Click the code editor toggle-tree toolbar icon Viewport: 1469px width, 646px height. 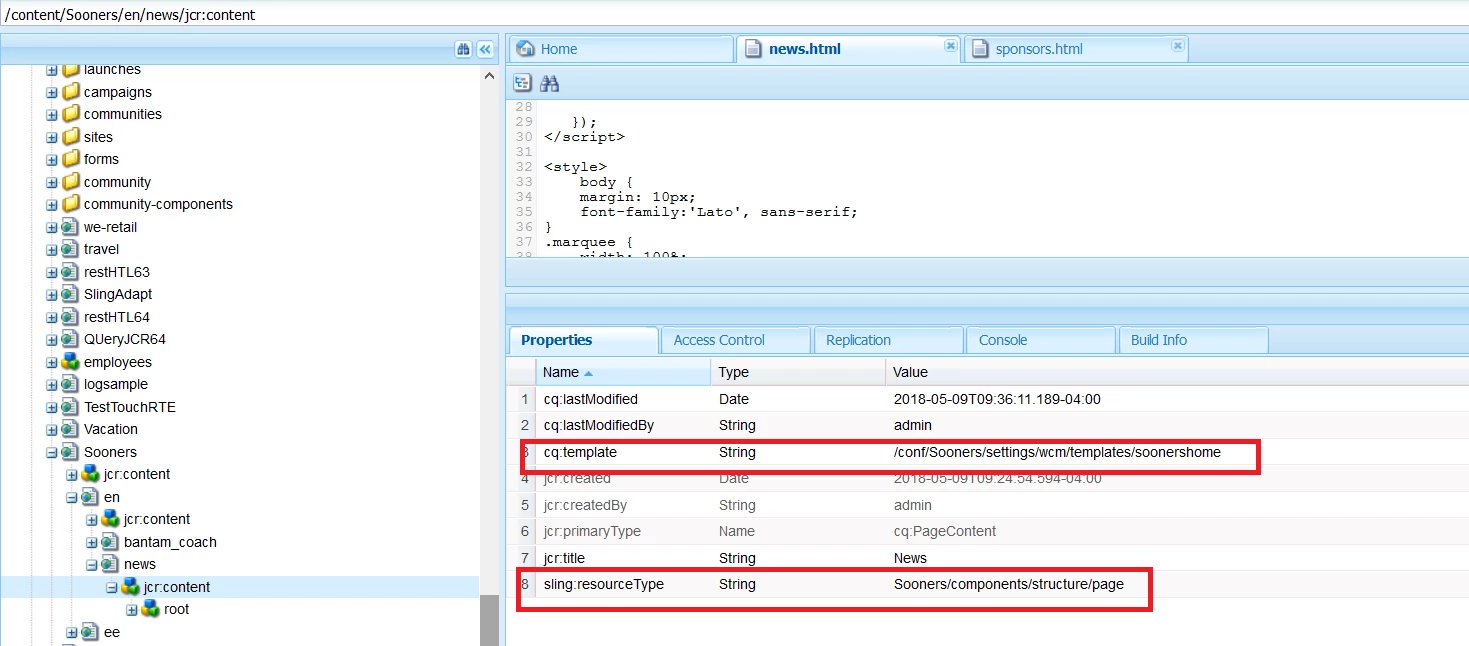click(x=522, y=83)
